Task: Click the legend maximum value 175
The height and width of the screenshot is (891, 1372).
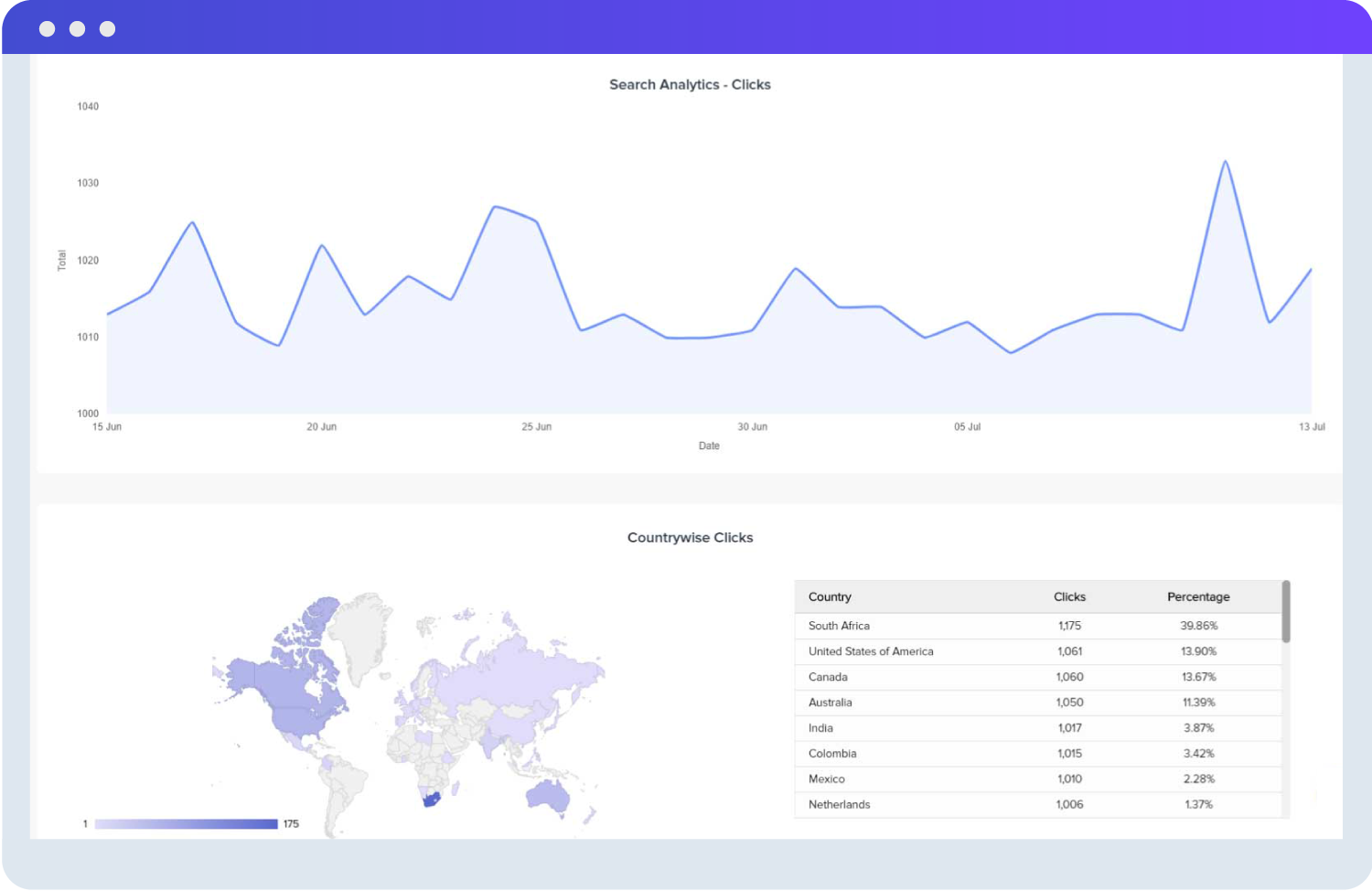Action: tap(291, 824)
